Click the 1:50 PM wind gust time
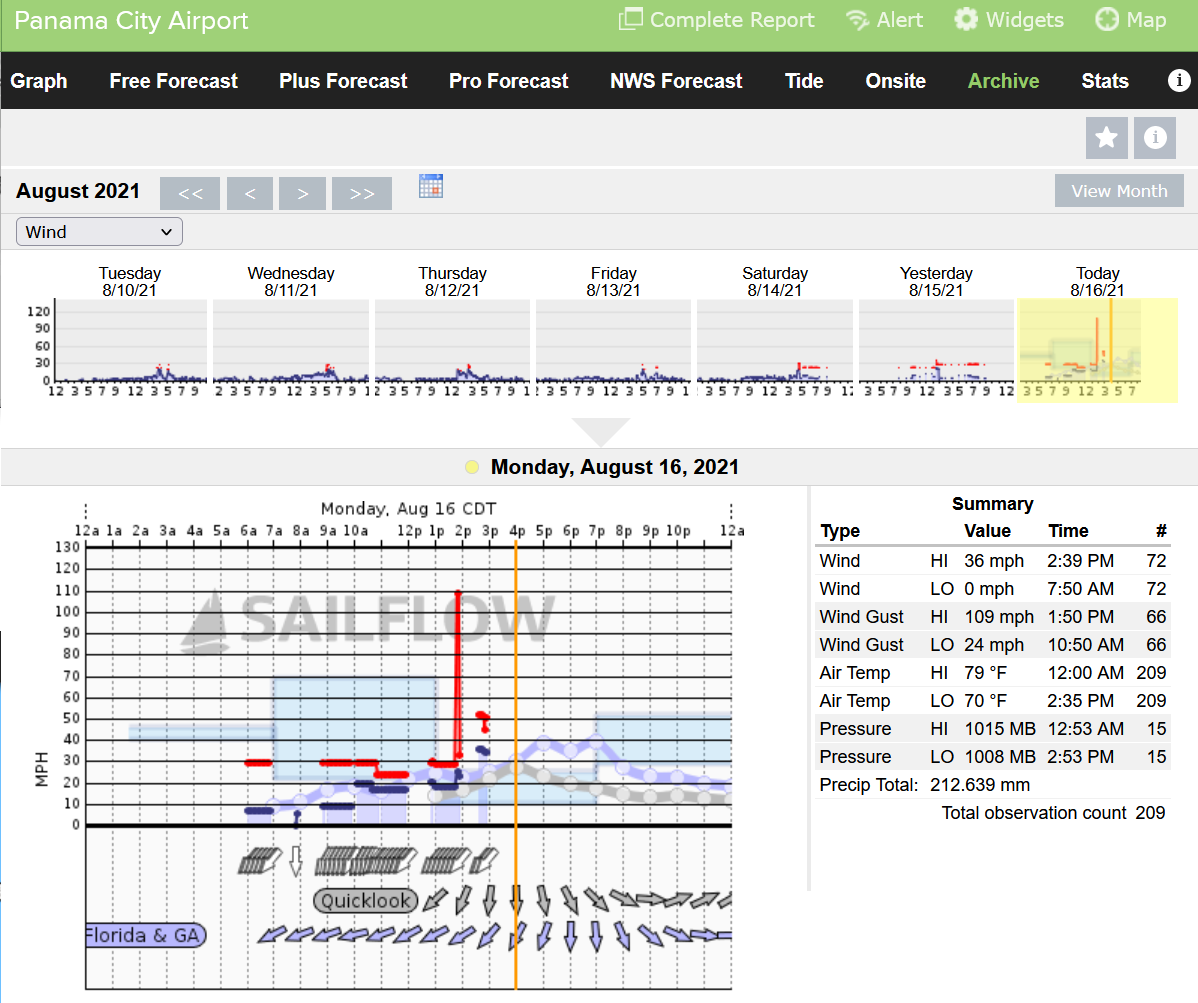The width and height of the screenshot is (1198, 1003). 1080,616
